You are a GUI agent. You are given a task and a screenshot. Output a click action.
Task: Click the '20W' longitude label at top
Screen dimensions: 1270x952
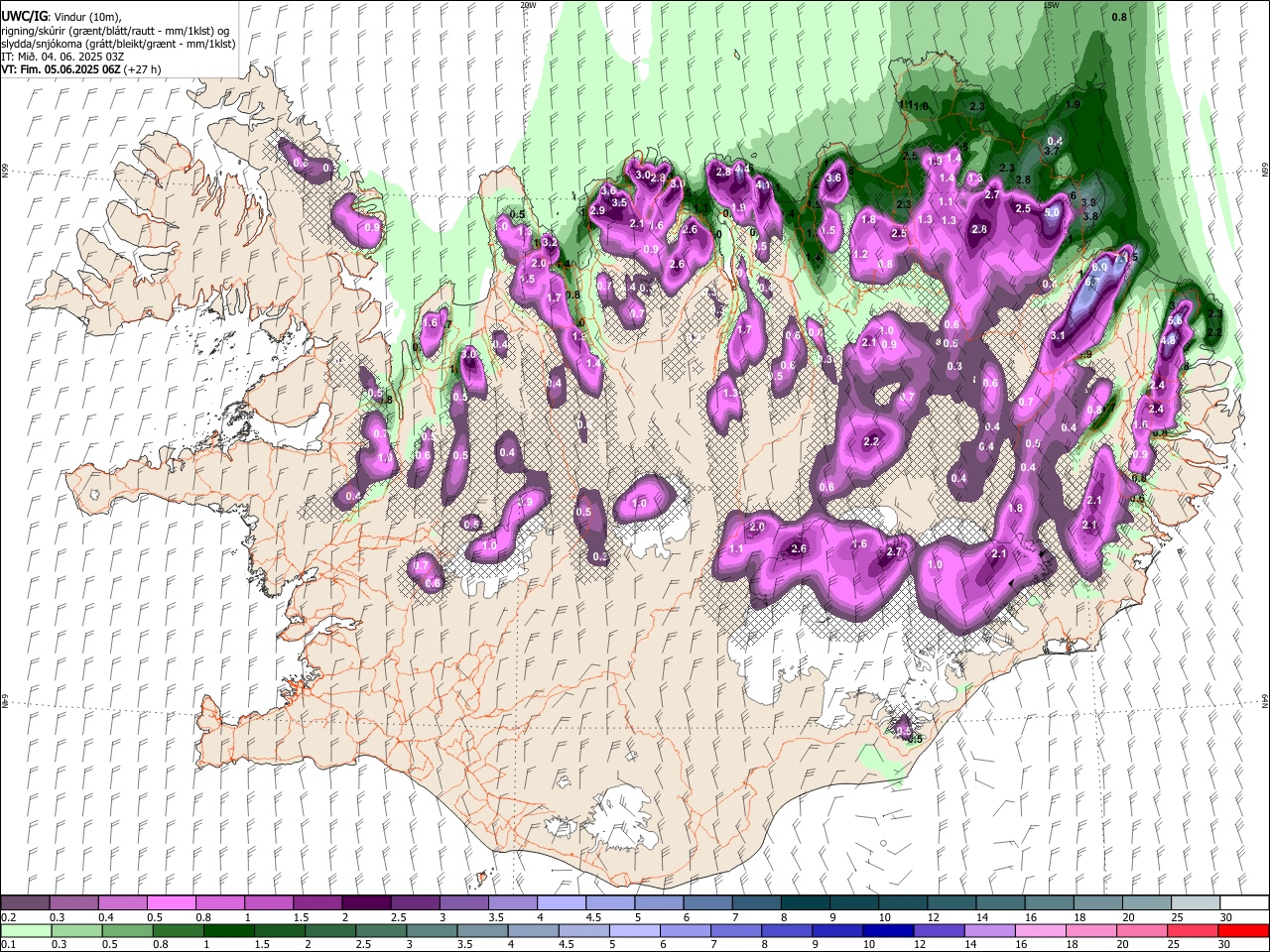[528, 5]
